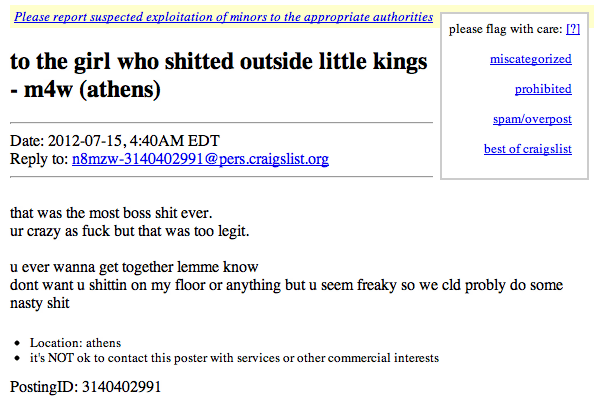Image resolution: width=600 pixels, height=408 pixels.
Task: Flag the post as prohibited
Action: pos(543,89)
